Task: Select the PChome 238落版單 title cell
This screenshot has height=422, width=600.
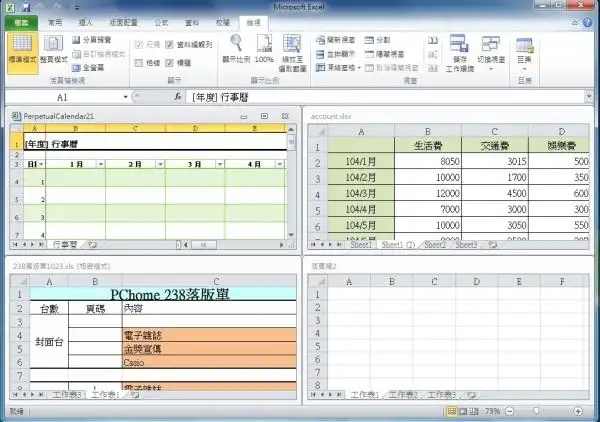Action: pos(163,294)
